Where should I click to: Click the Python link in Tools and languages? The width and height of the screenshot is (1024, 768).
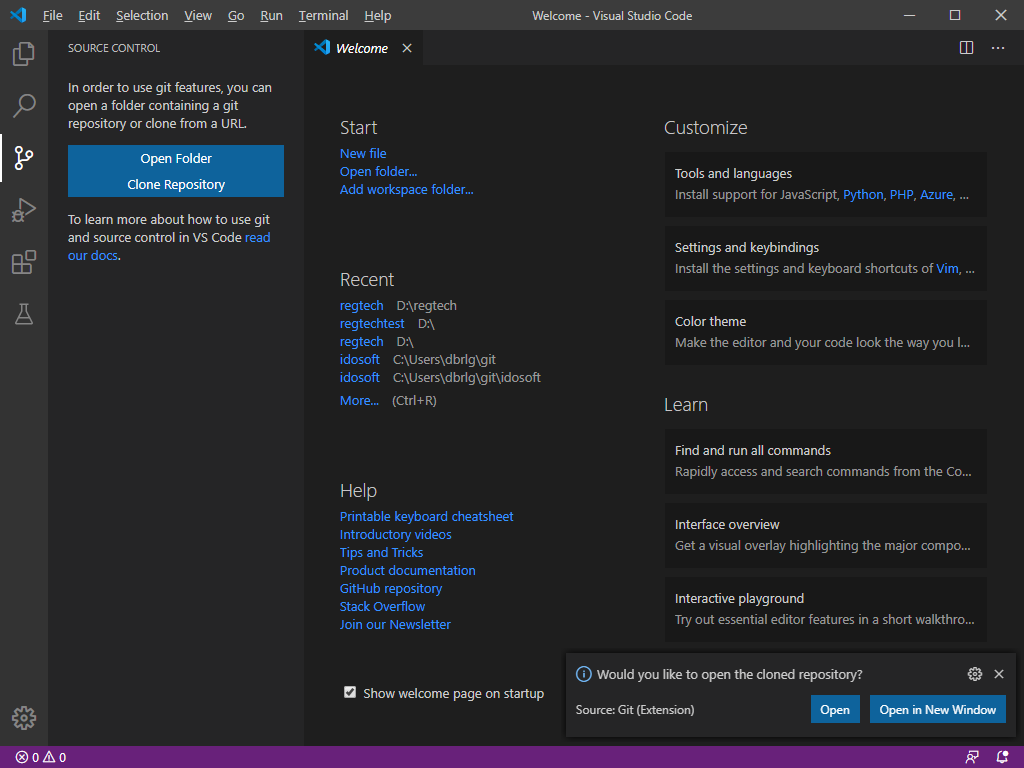point(863,195)
